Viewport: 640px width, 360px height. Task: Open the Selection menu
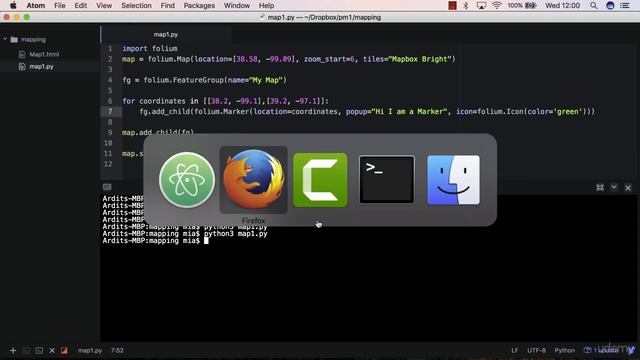(x=136, y=5)
